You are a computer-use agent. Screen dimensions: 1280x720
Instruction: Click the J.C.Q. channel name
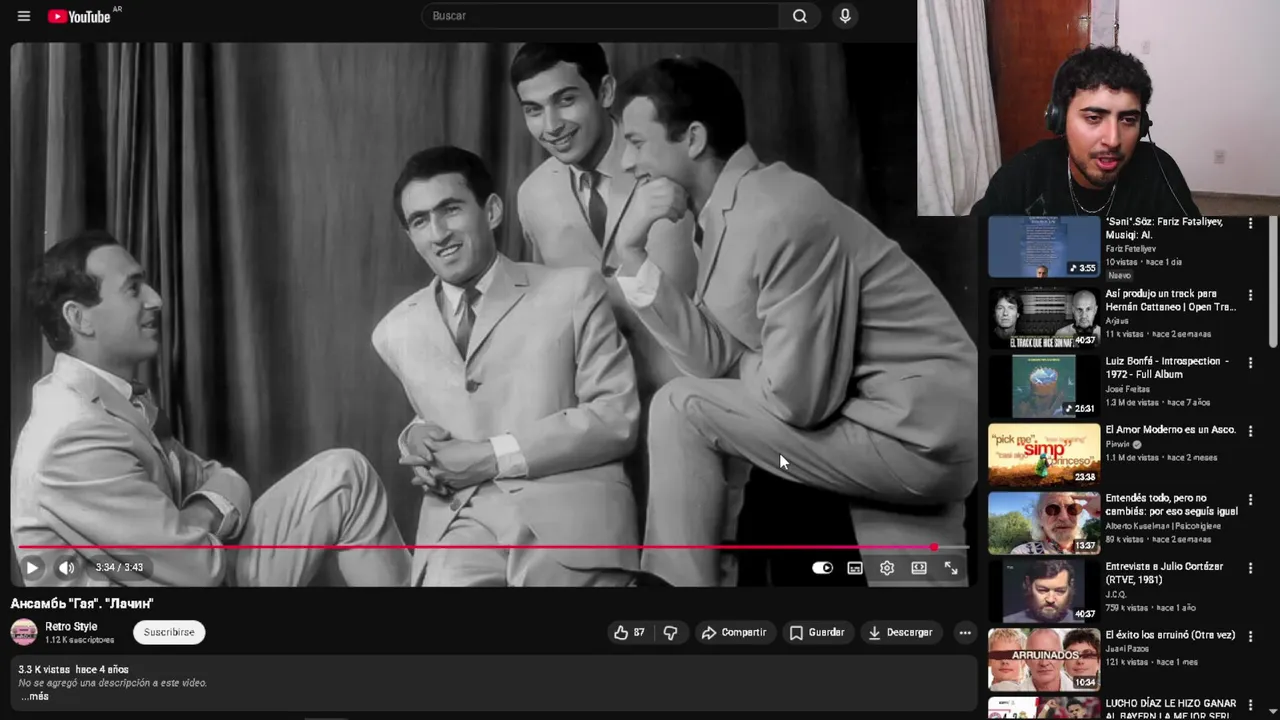(x=1115, y=594)
